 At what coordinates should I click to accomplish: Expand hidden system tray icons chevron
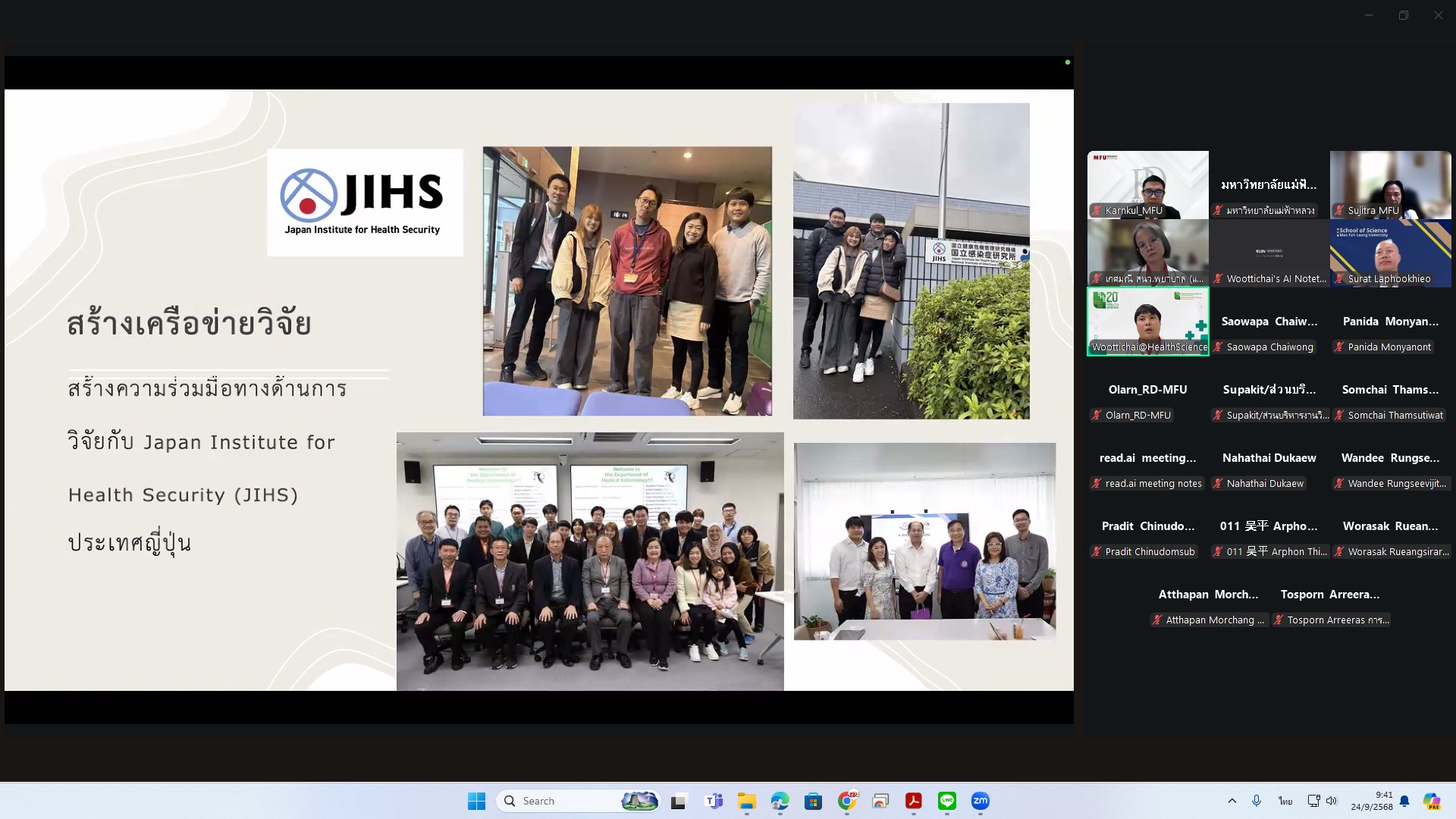click(1232, 801)
